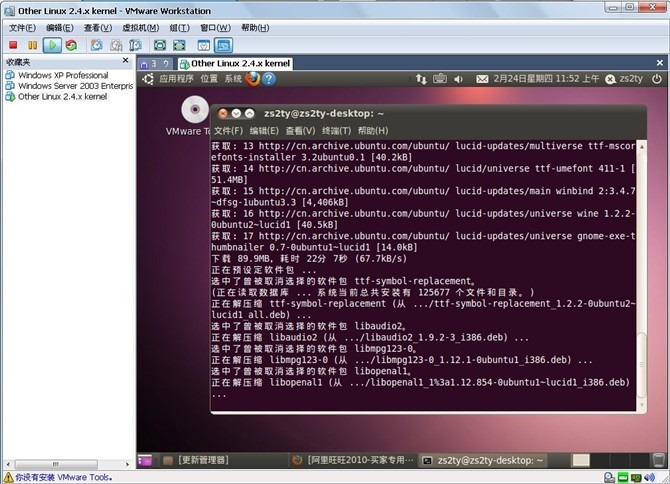Click the Reset virtual machine toolbar icon
Viewport: 670px width, 484px height.
click(71, 45)
